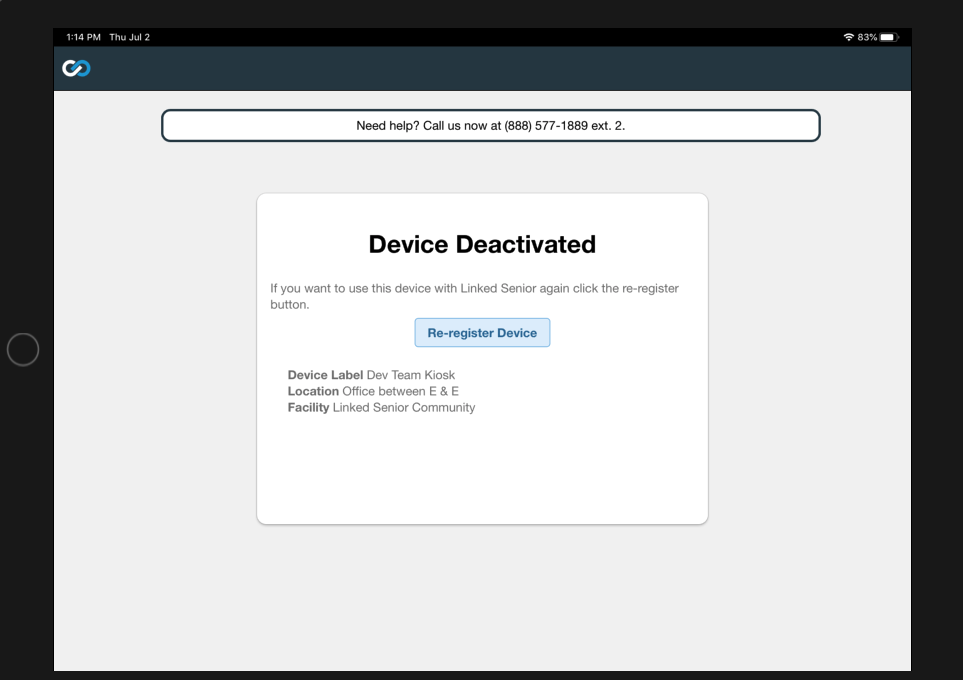Tap the help phone number (888) 577-1889

pos(537,126)
